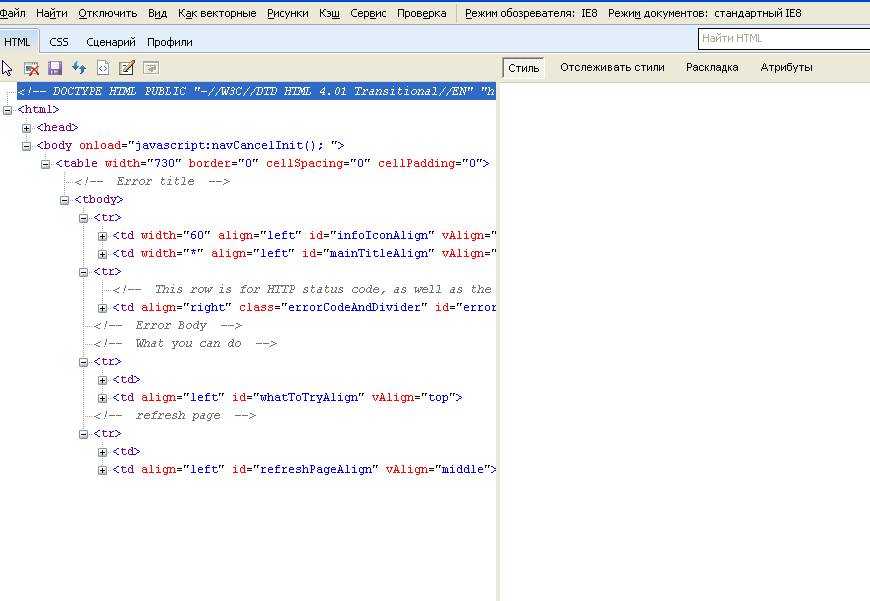
Task: Open the Рисунки menu
Action: (287, 13)
